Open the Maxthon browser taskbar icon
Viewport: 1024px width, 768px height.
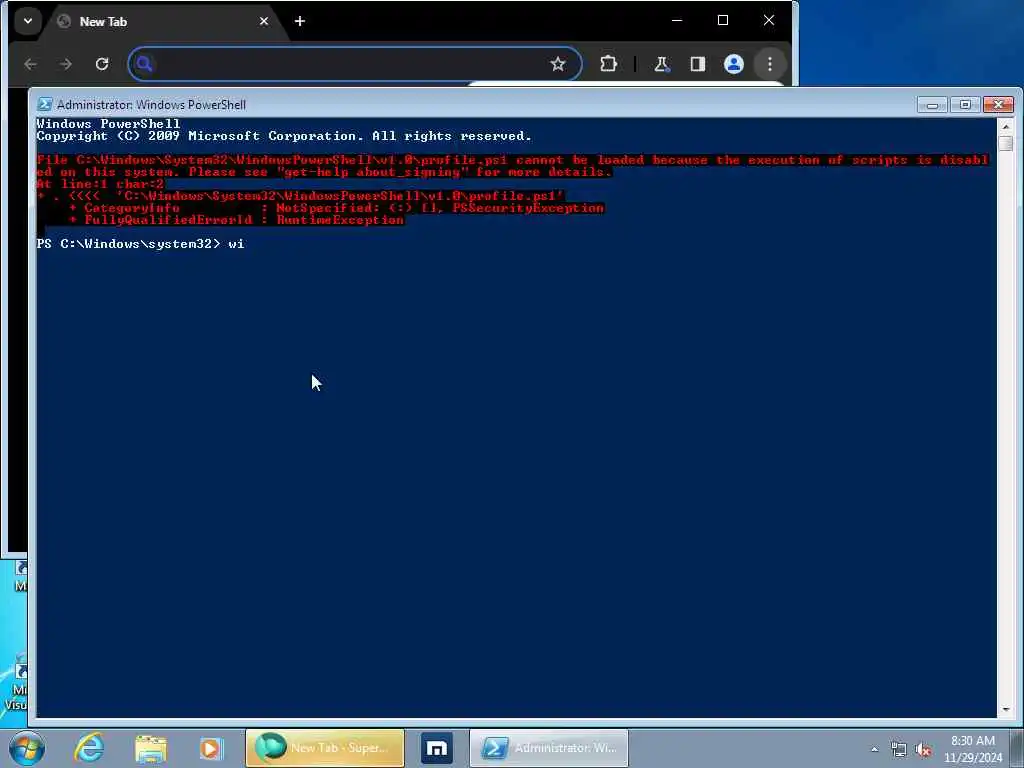436,748
